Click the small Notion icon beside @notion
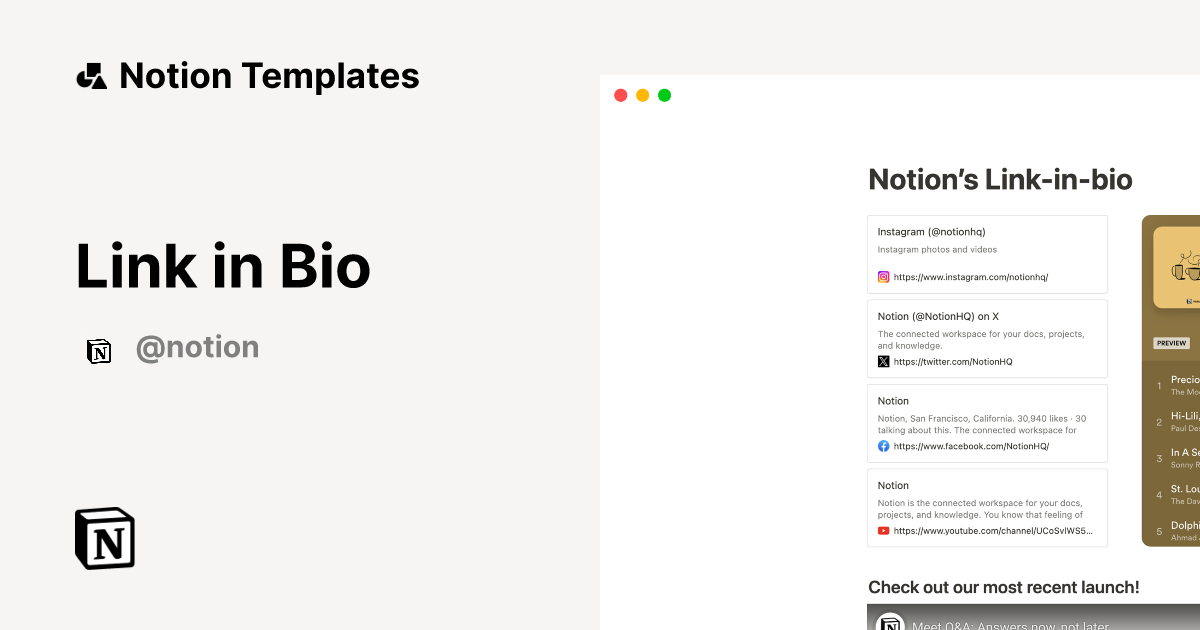Screen dimensions: 1200x630 99,351
